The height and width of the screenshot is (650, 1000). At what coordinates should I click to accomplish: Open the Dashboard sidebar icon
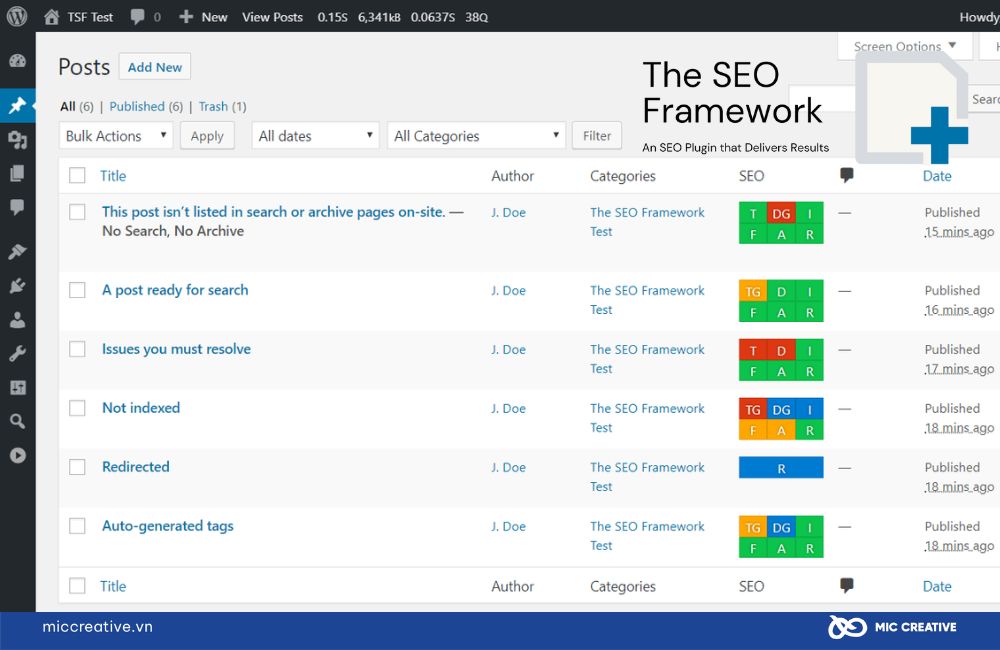tap(17, 61)
